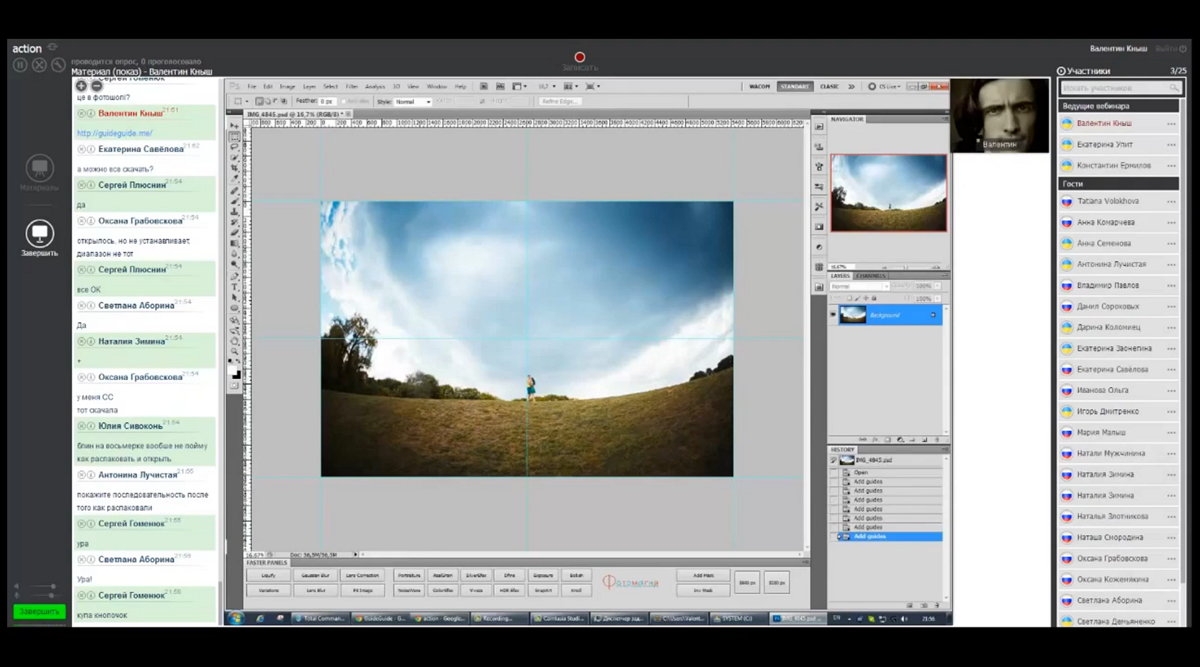Image resolution: width=1200 pixels, height=667 pixels.
Task: Click the chat zoom-in plus icon
Action: pos(81,86)
